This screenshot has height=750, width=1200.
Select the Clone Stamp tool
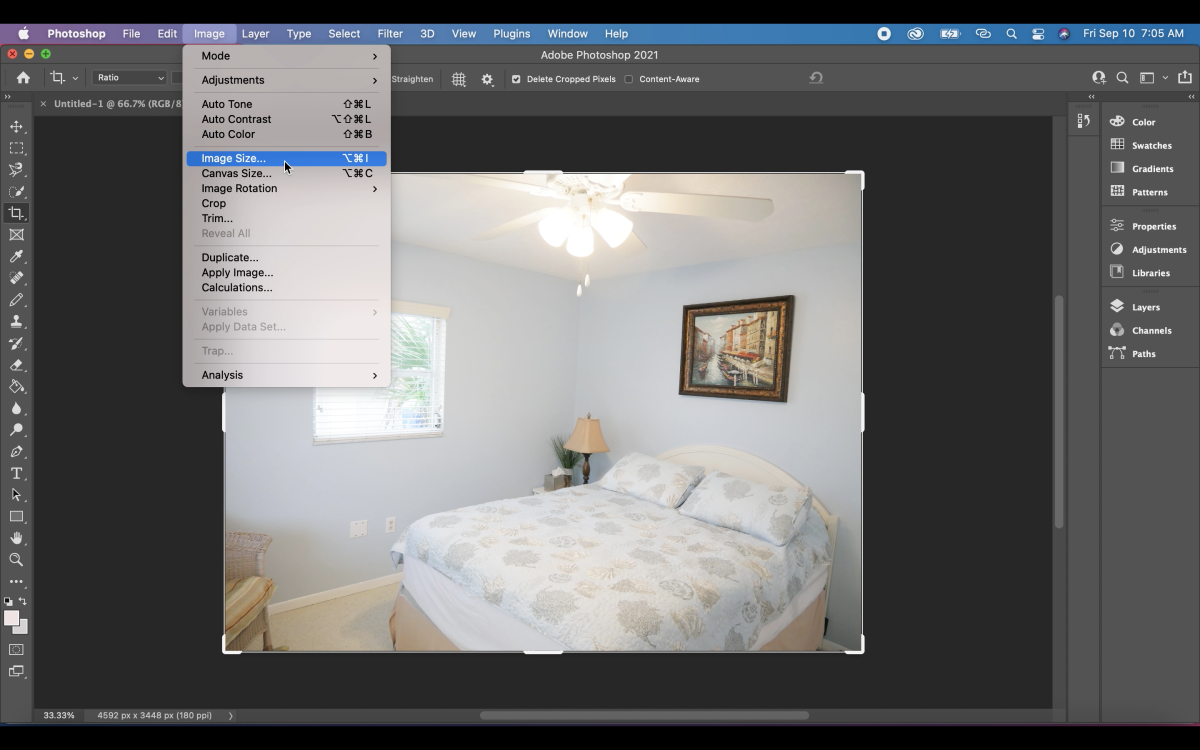click(16, 322)
